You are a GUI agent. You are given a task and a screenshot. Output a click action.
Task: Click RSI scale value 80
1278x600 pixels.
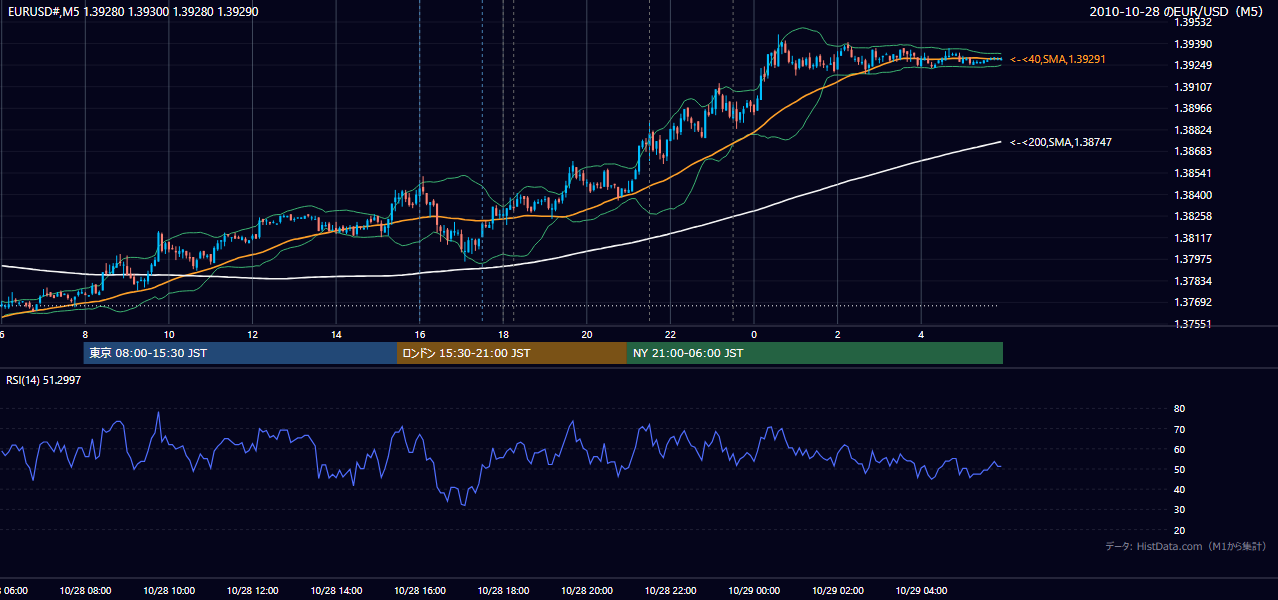point(1179,409)
